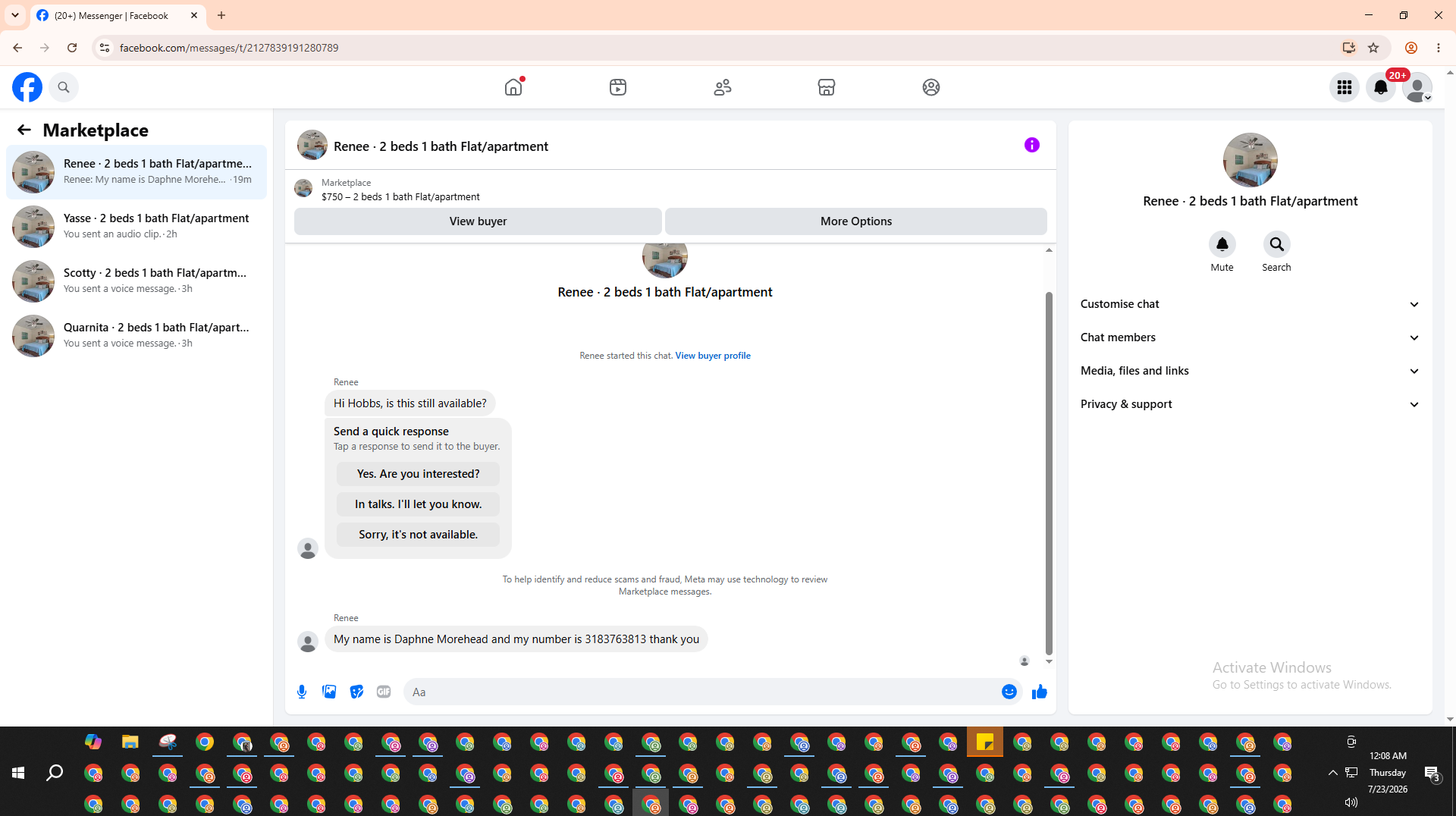Image resolution: width=1456 pixels, height=816 pixels.
Task: Open the Facebook logo home link
Action: click(27, 87)
